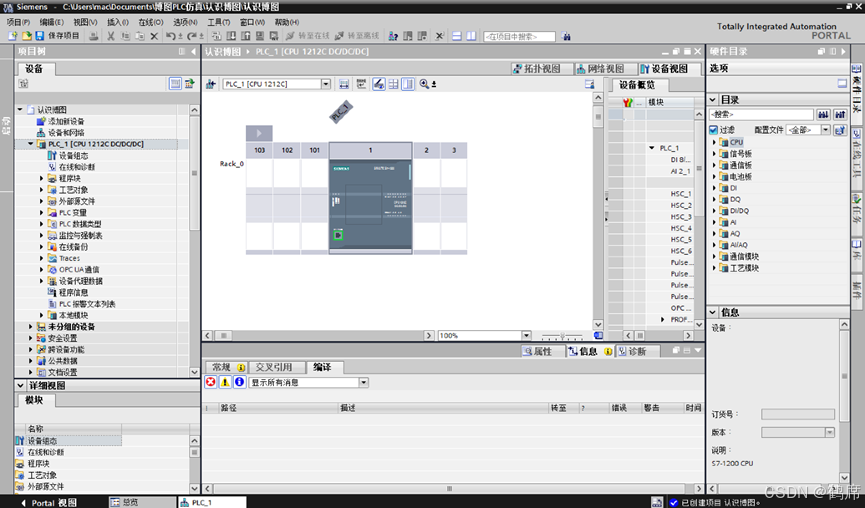Open an existing project via toolbar icon
Screen dimensions: 865x508
pos(26,36)
